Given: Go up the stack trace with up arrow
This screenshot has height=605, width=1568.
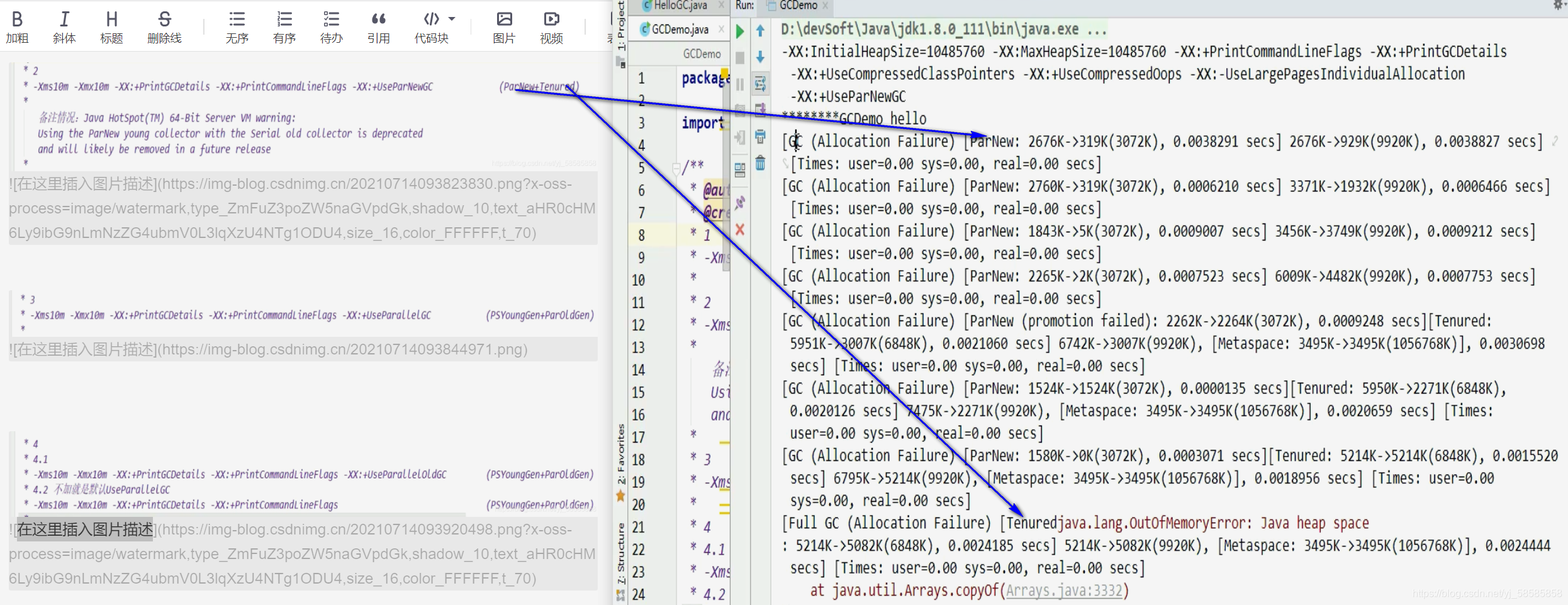Looking at the screenshot, I should (760, 31).
